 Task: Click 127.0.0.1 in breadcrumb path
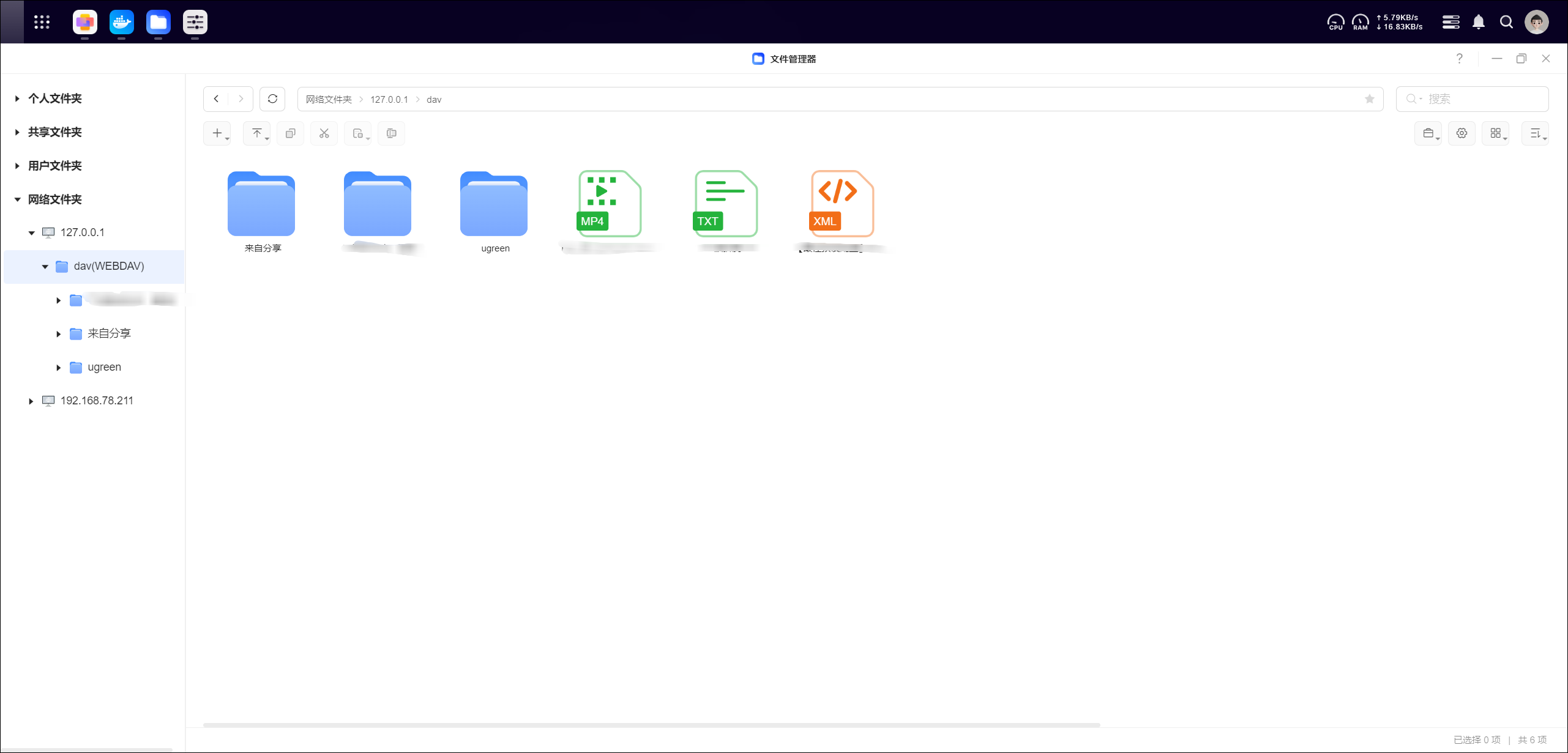(389, 100)
